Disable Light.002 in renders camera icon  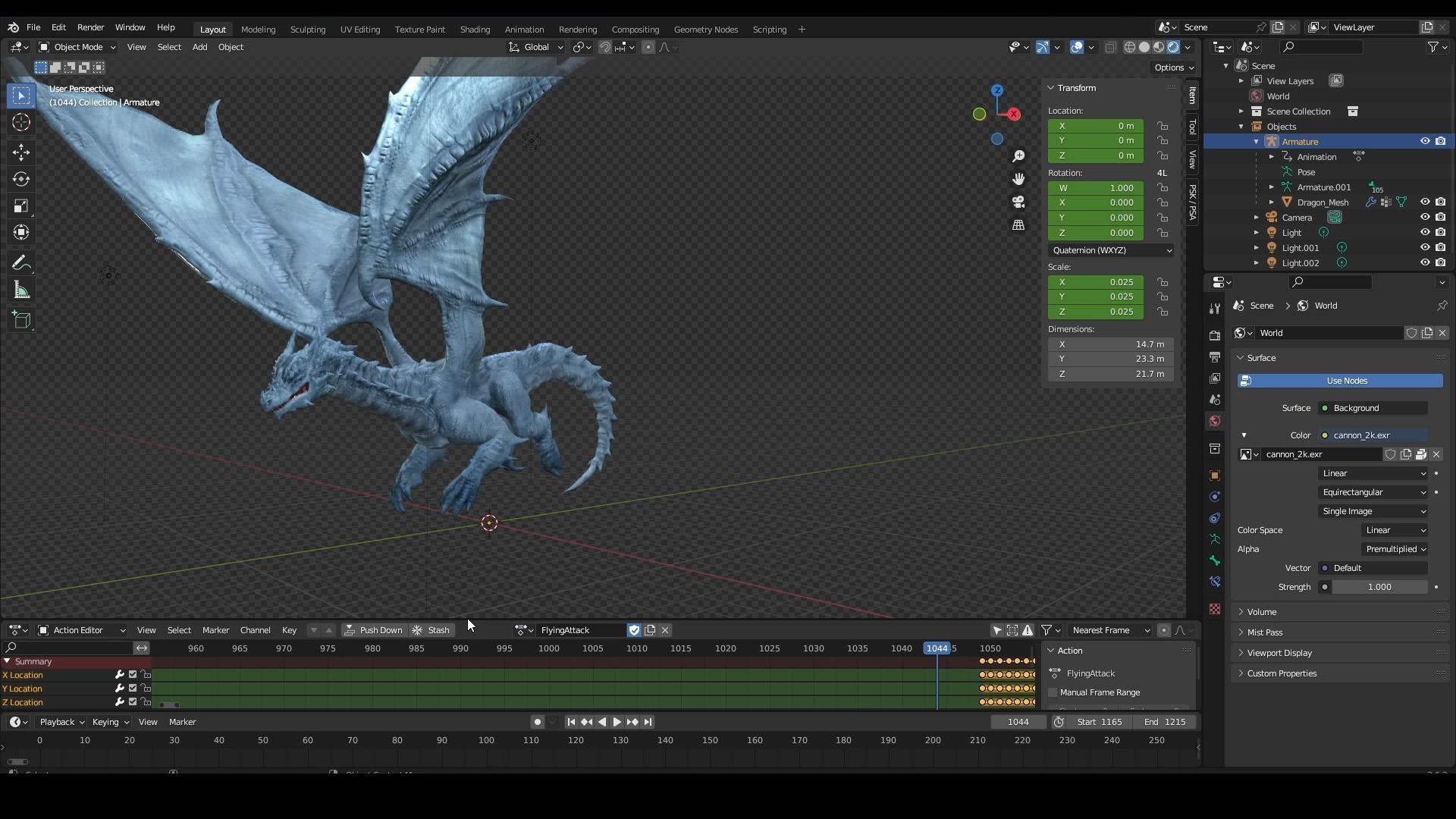[1440, 262]
